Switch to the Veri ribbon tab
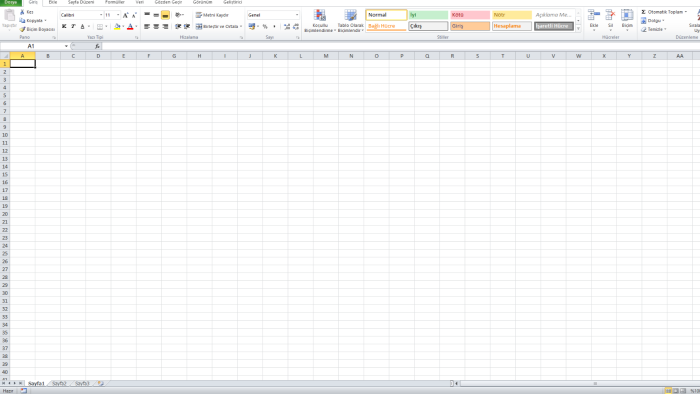The width and height of the screenshot is (700, 394). (x=140, y=2)
